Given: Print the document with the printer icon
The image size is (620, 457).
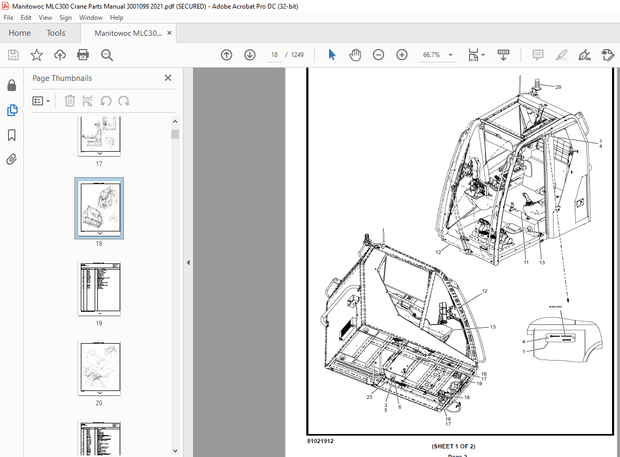Looking at the screenshot, I should pos(83,55).
